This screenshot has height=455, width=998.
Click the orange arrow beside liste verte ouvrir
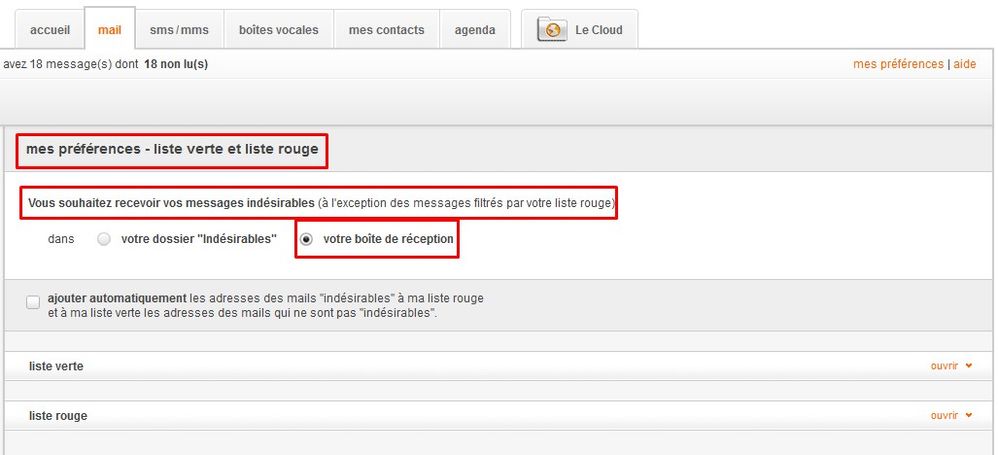968,366
